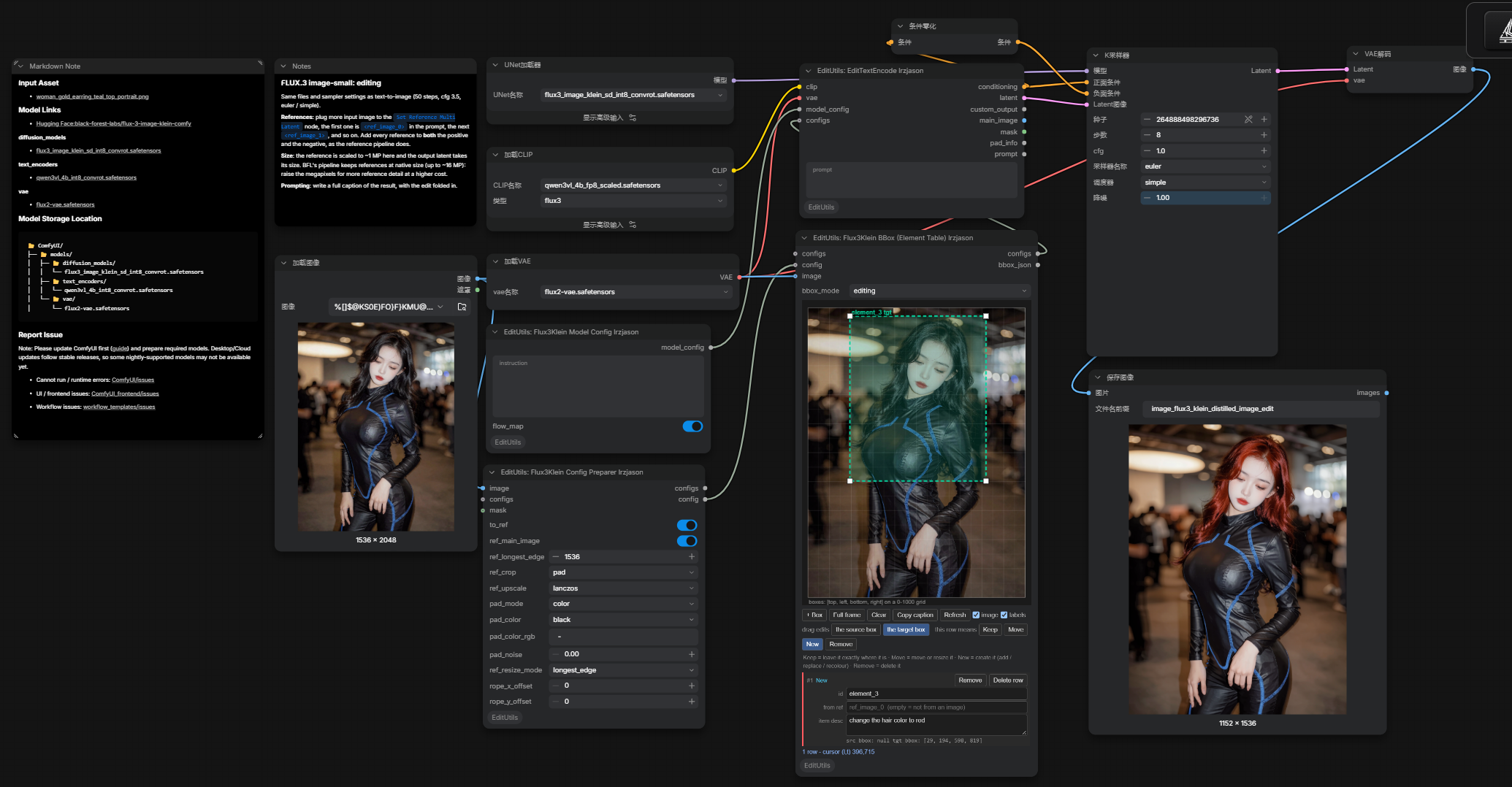The image size is (1512, 787).
Task: Decrease rope_y_offset with its minus icon
Action: point(556,702)
